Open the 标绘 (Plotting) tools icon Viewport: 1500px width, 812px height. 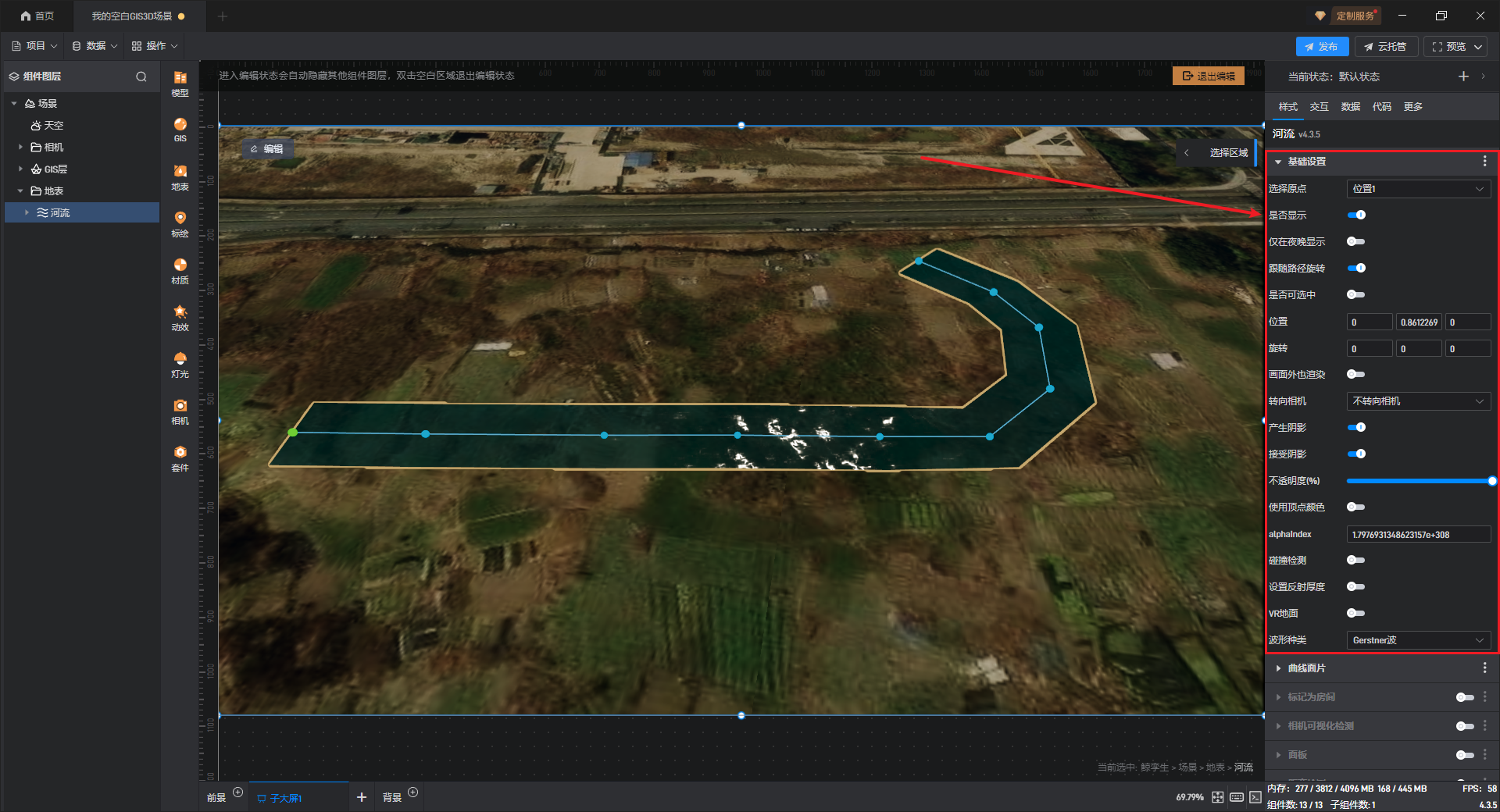tap(180, 223)
